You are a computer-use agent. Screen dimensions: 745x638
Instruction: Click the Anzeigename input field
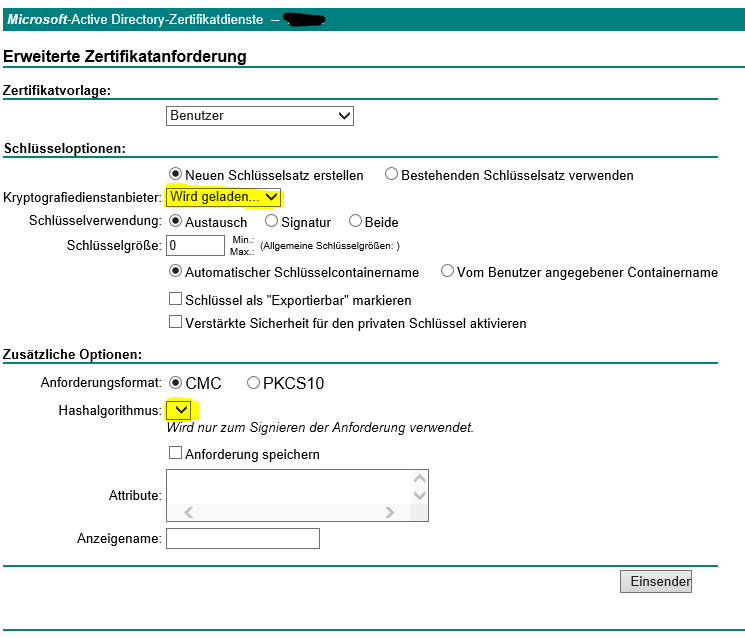click(243, 539)
